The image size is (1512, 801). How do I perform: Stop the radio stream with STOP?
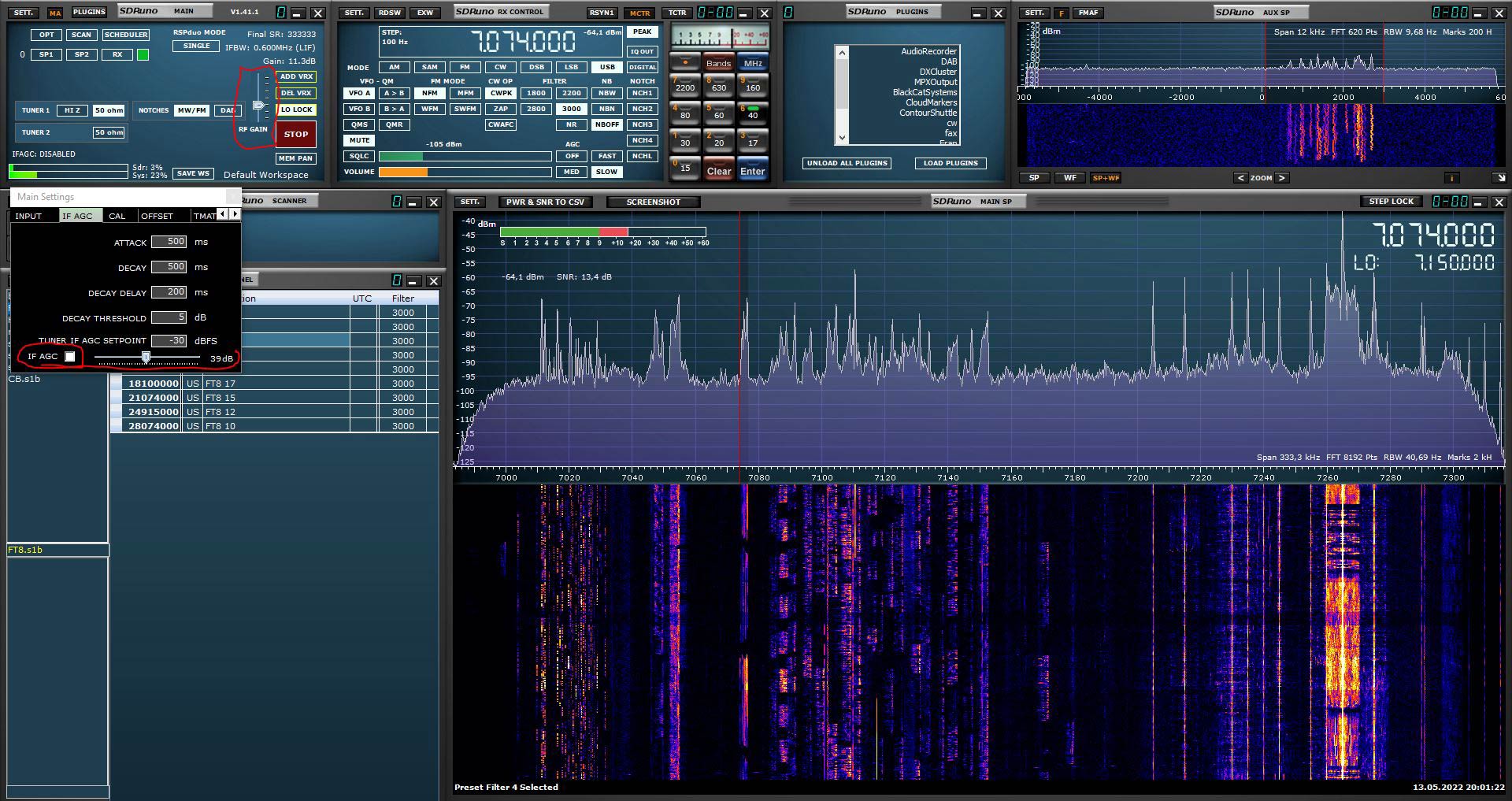(x=296, y=134)
